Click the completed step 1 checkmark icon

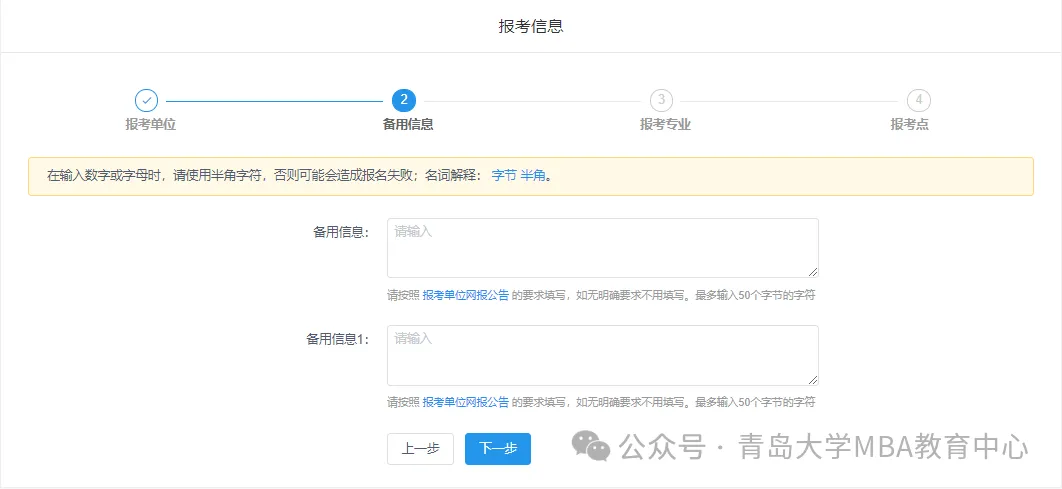(x=146, y=100)
